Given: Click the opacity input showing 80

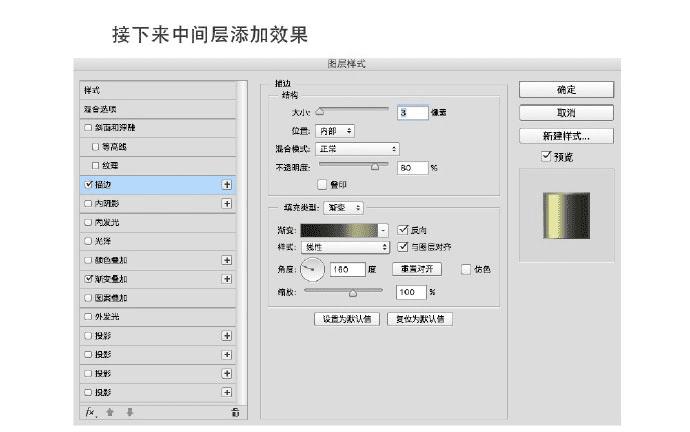Looking at the screenshot, I should 412,168.
